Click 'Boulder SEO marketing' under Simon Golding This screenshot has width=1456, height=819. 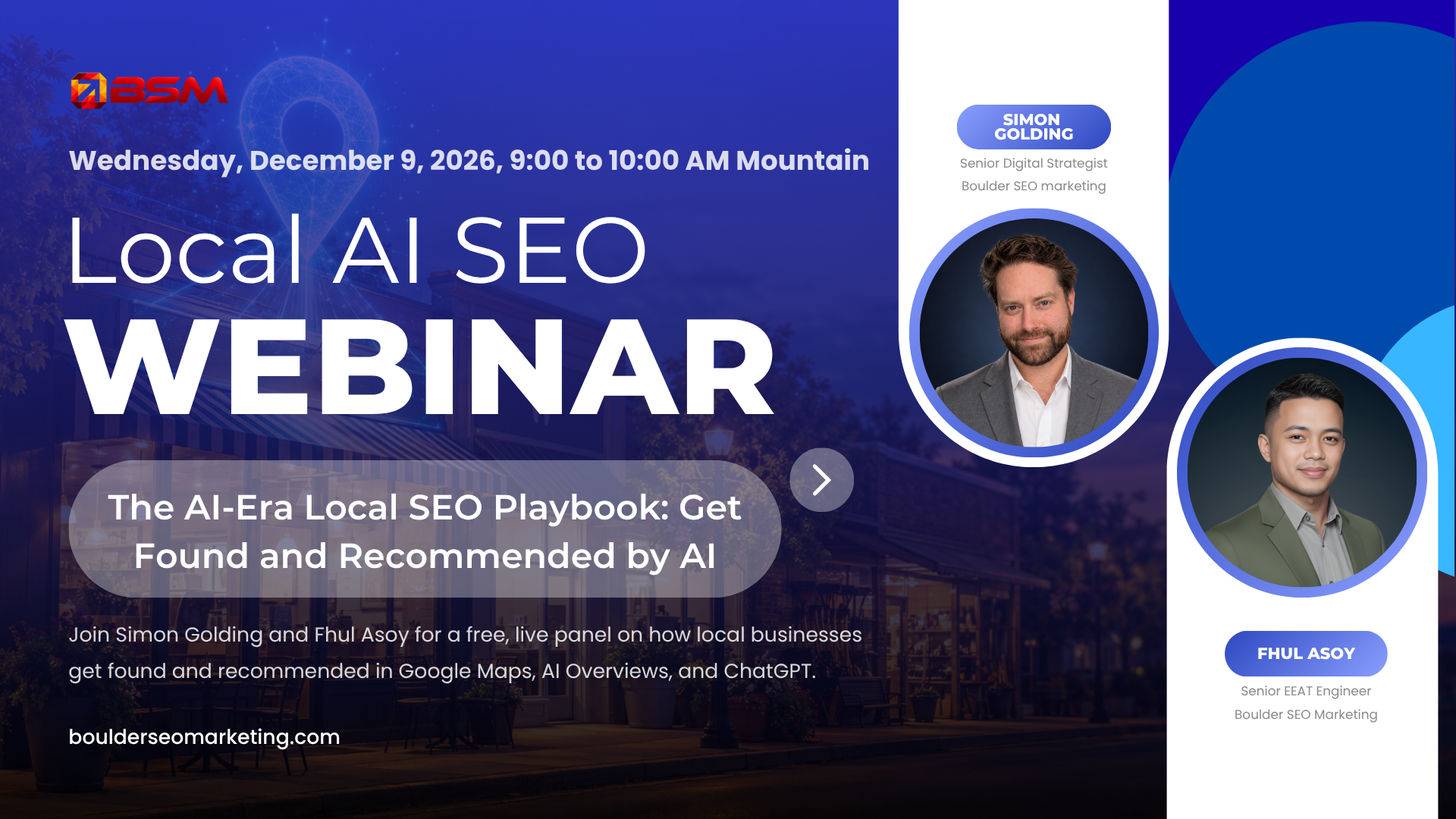pos(1034,186)
